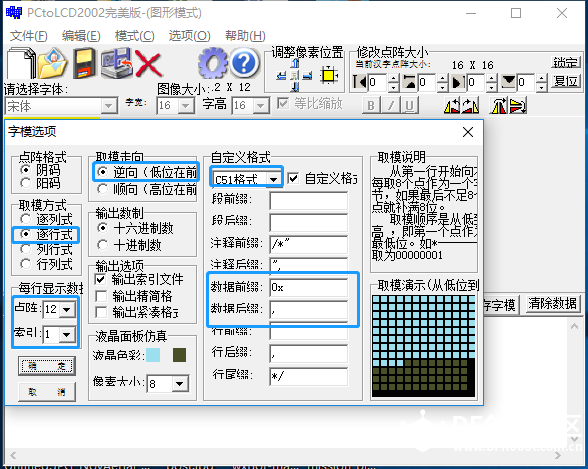
Task: Open the 文件(F) menu
Action: 28,36
